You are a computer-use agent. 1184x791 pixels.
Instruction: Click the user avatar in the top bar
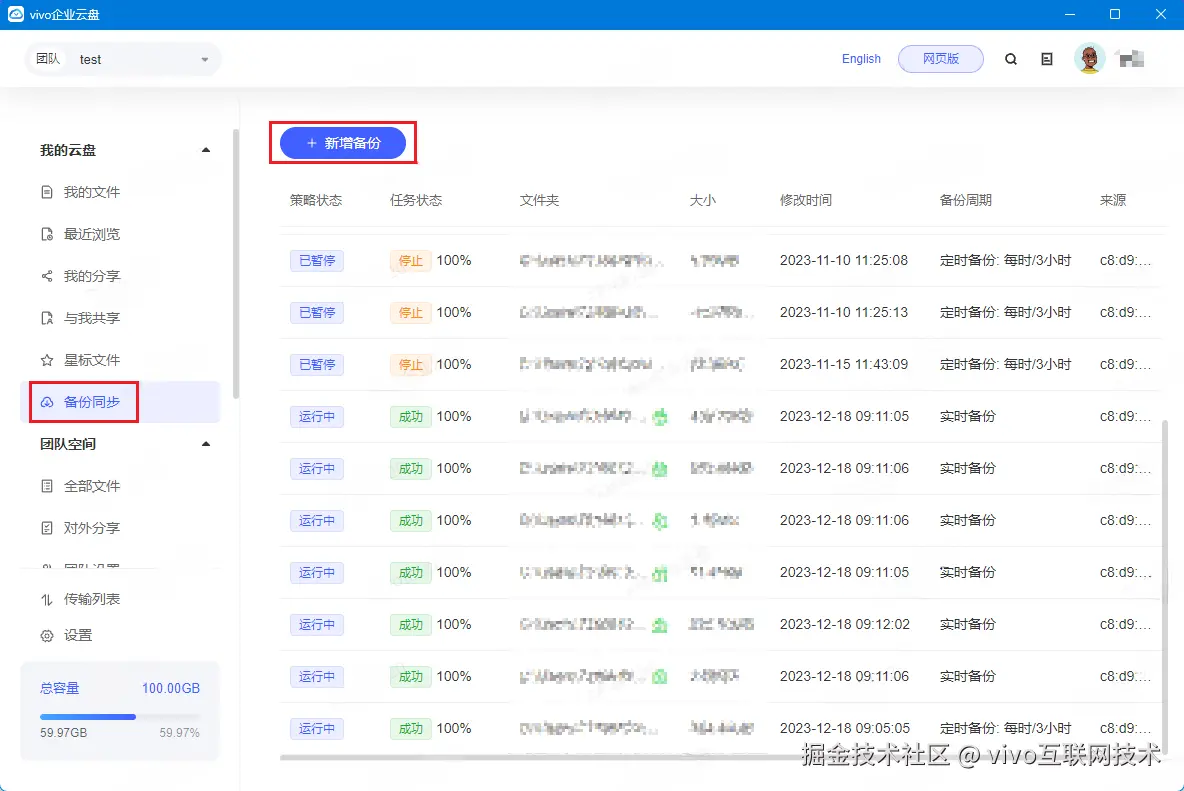1089,58
